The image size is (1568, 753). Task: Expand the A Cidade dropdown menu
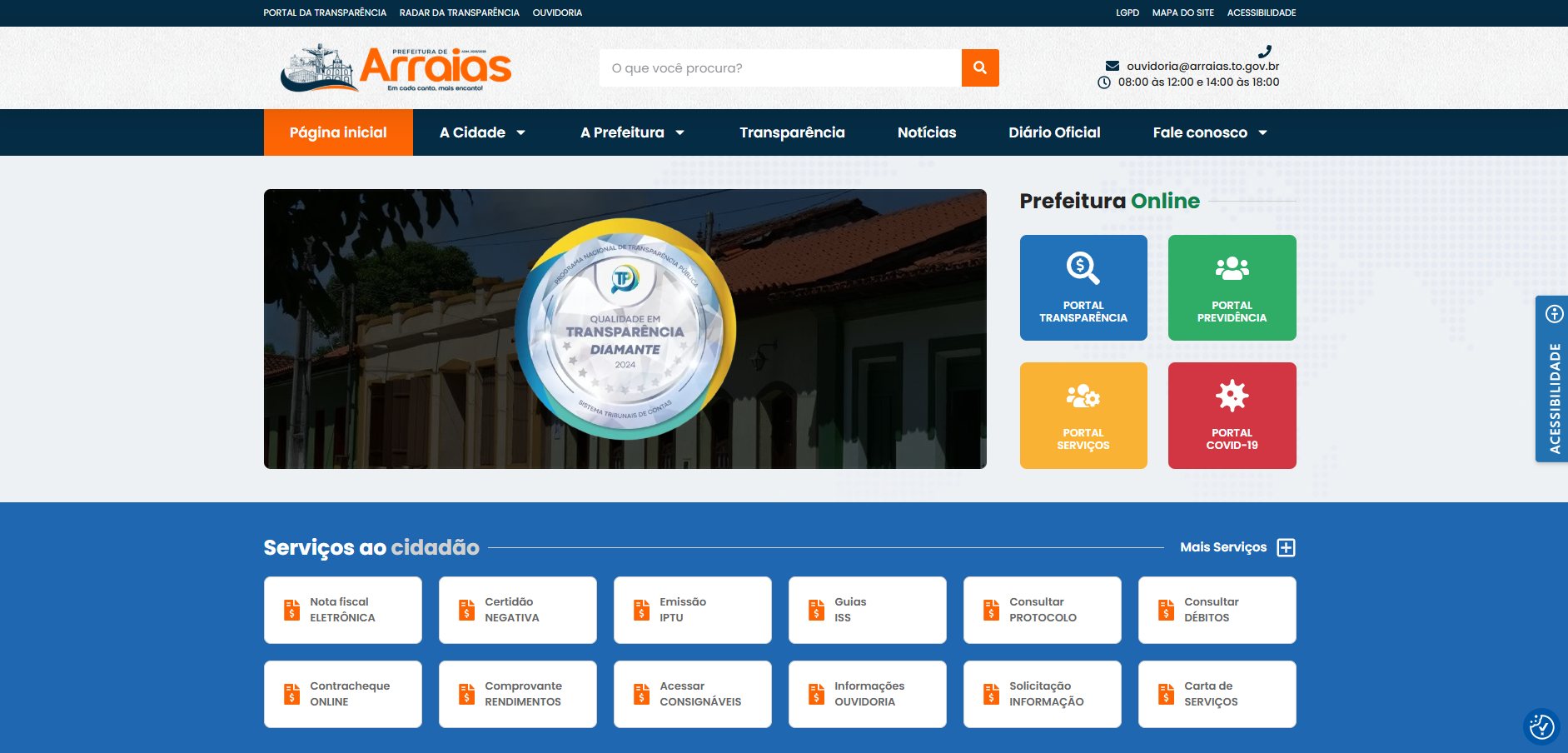click(x=482, y=132)
